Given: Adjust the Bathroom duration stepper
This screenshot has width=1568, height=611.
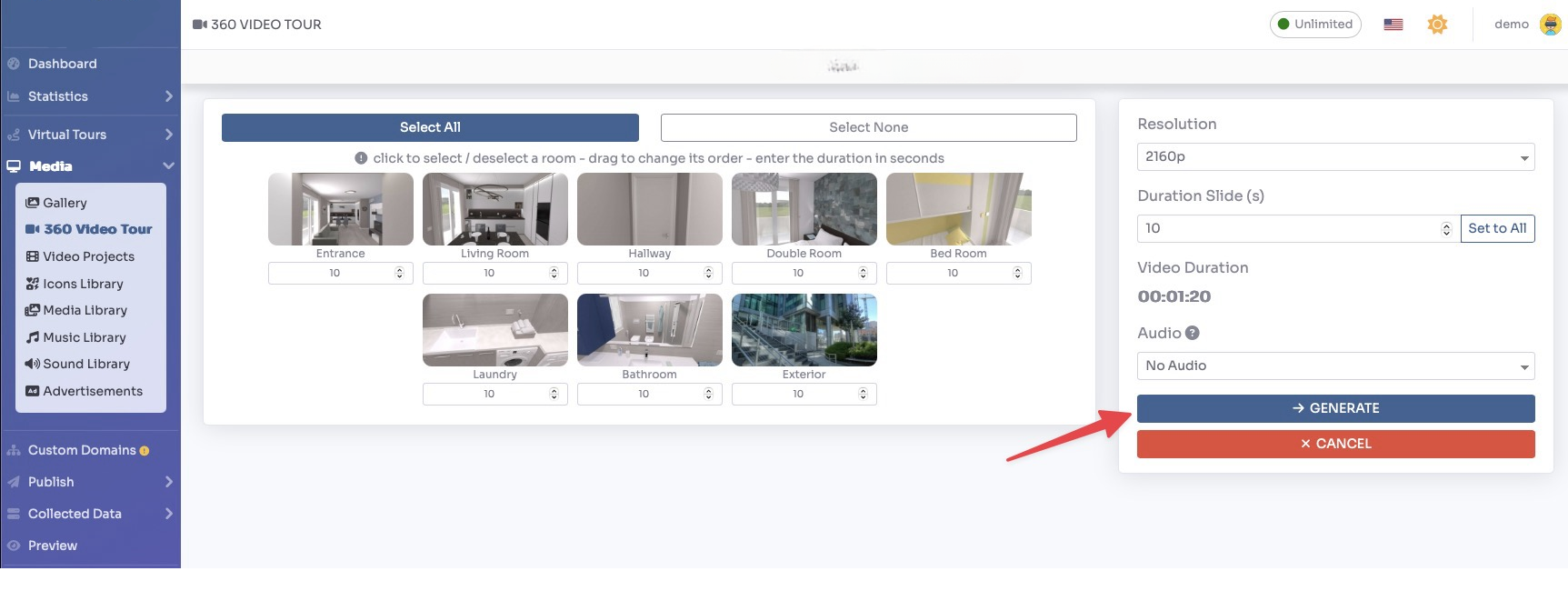Looking at the screenshot, I should (x=708, y=394).
